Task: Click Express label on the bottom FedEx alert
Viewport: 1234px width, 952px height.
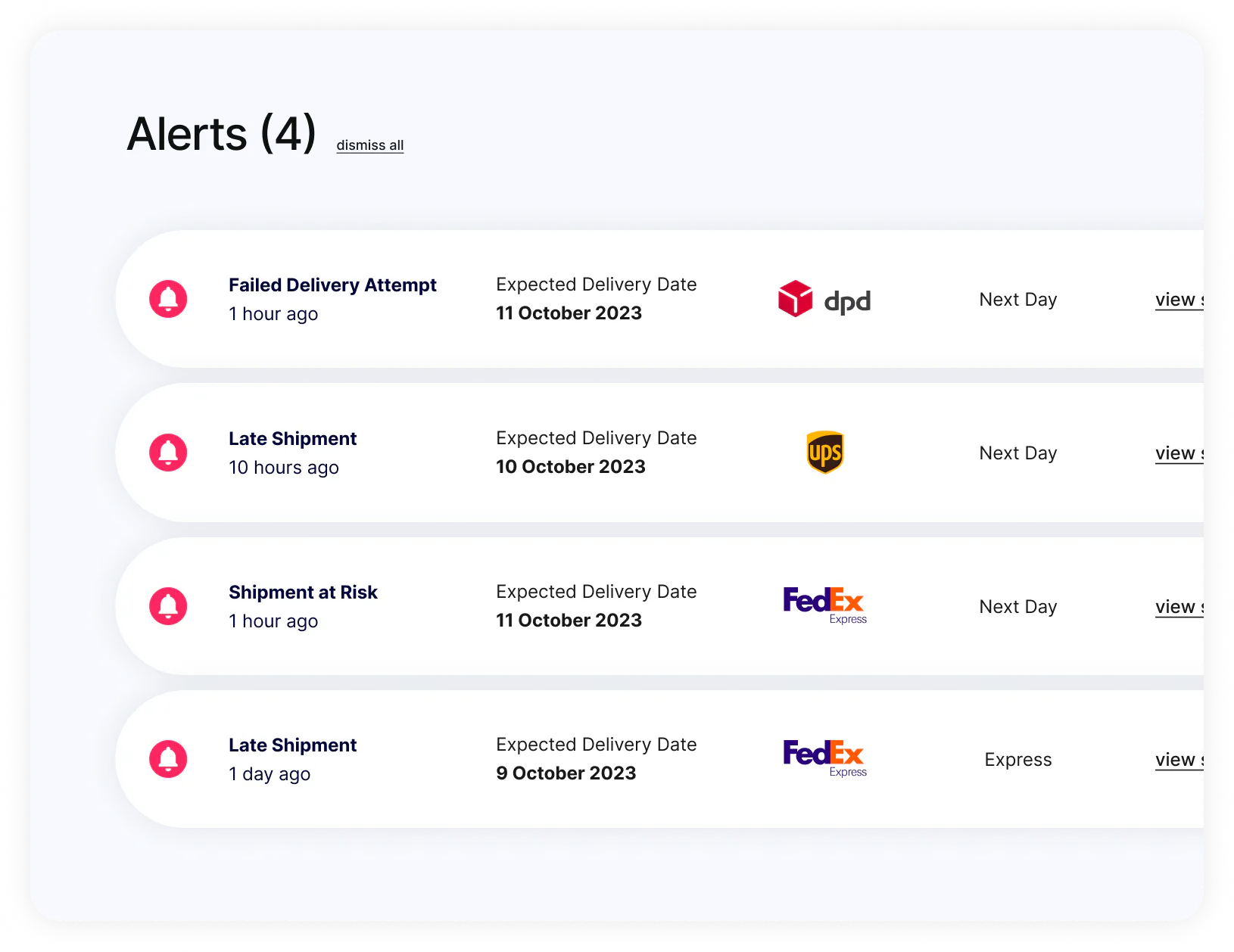Action: click(x=1017, y=759)
